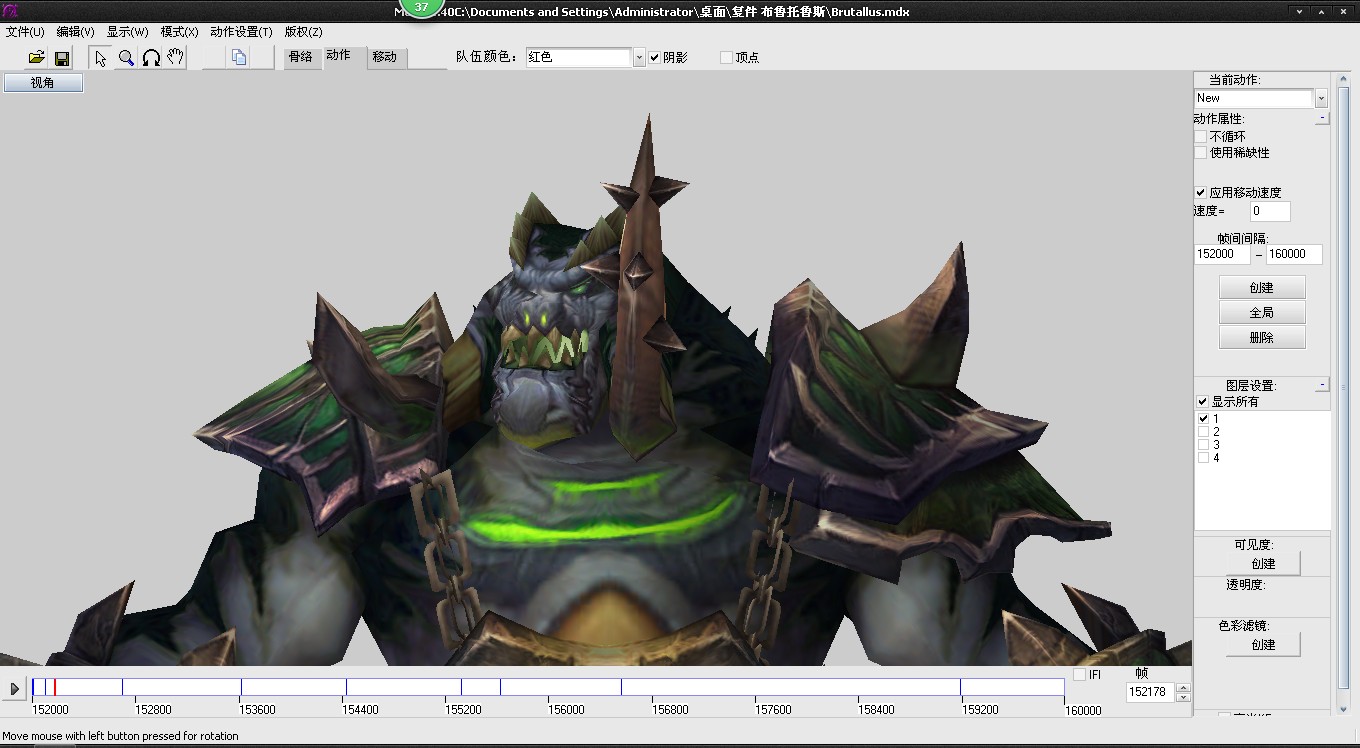
Task: Click the copy pages toolbar icon
Action: click(239, 58)
